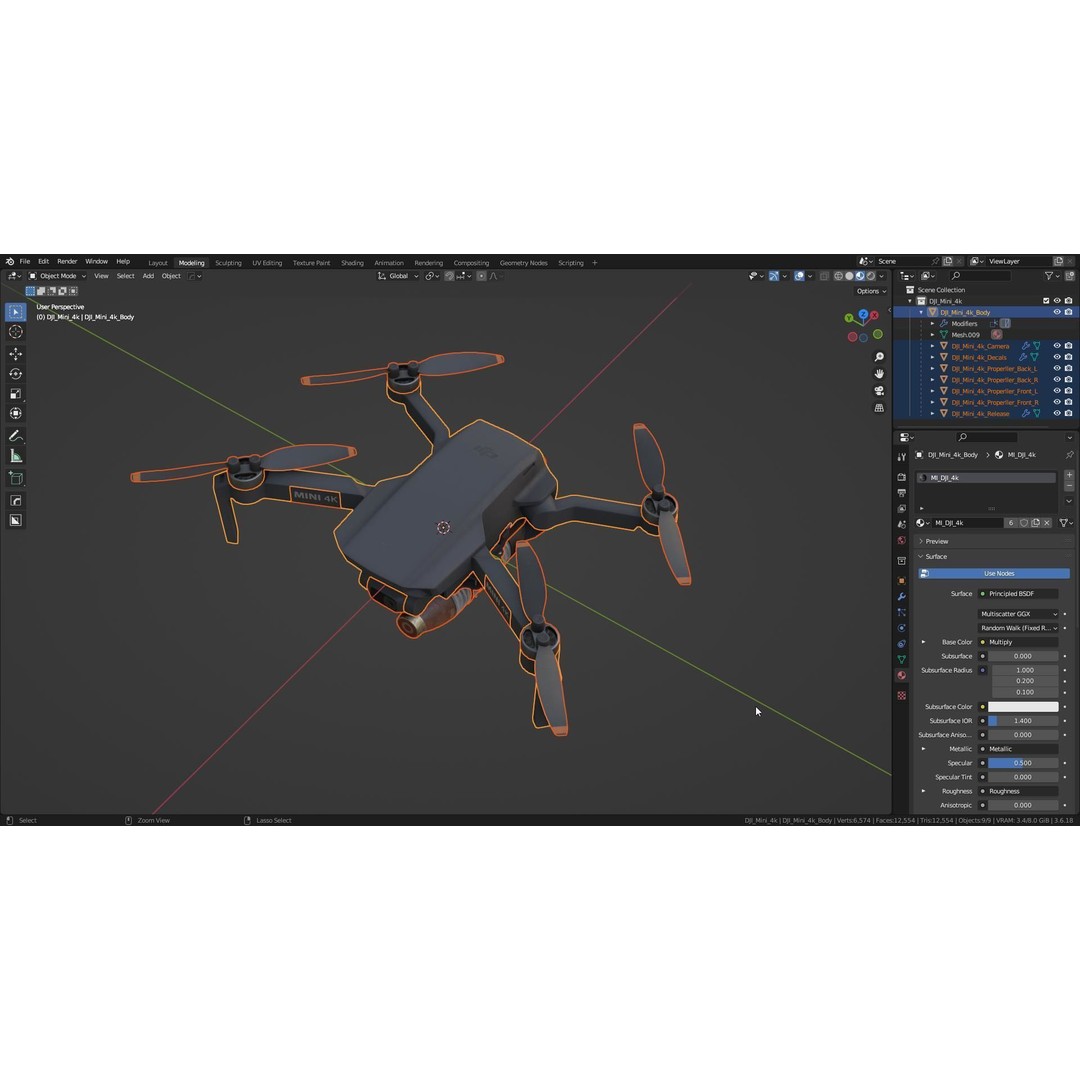Open the Random Walk subsurface method dropdown
This screenshot has height=1080, width=1080.
coord(1018,628)
